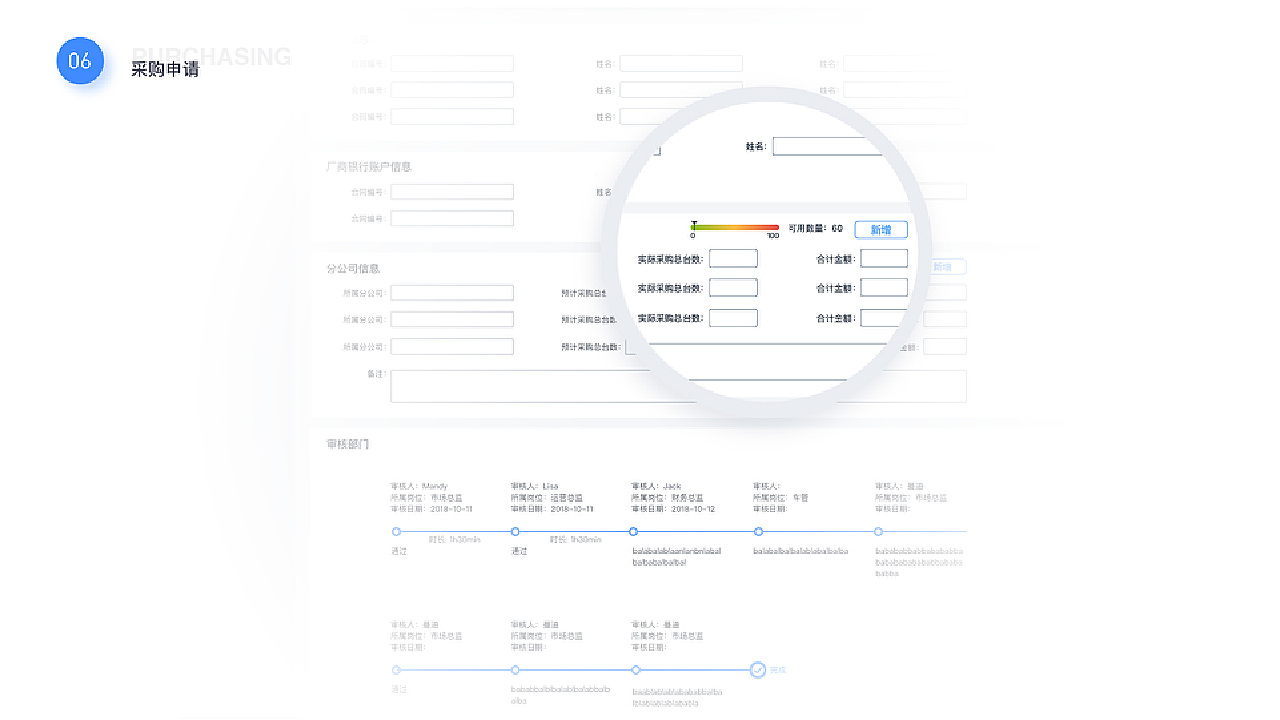Click the 采购申请 page title

point(165,70)
